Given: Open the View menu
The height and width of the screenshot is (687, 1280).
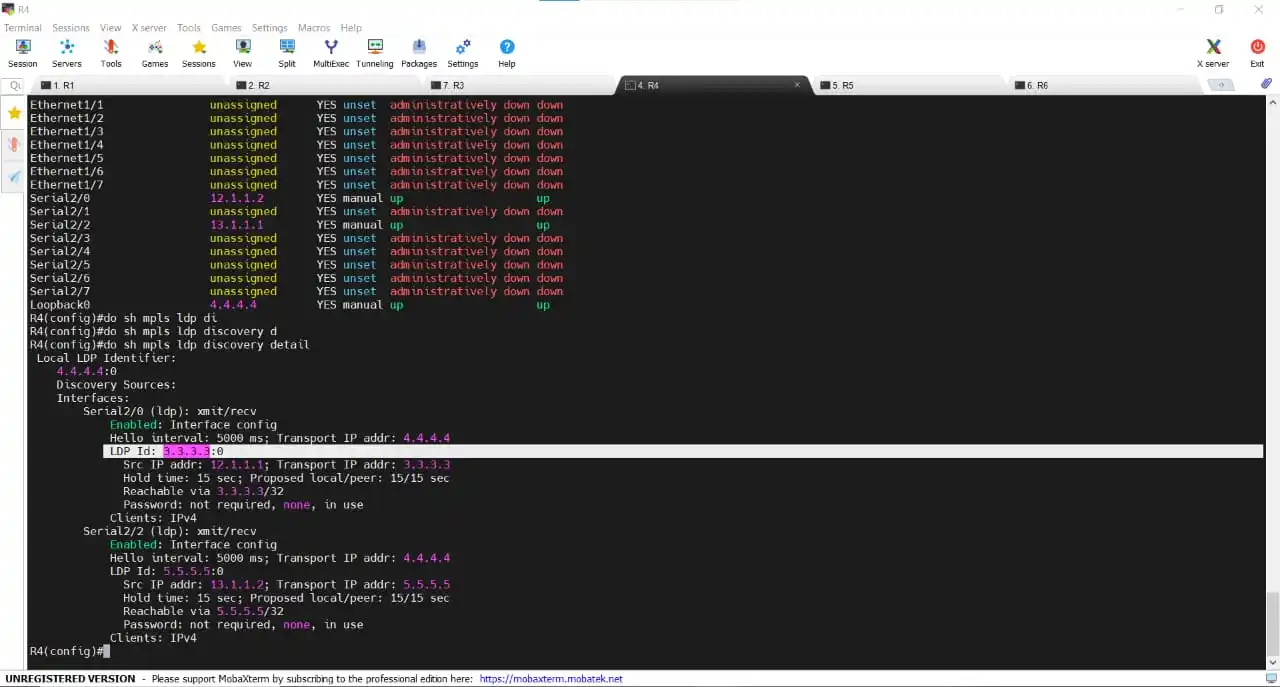Looking at the screenshot, I should [x=111, y=28].
